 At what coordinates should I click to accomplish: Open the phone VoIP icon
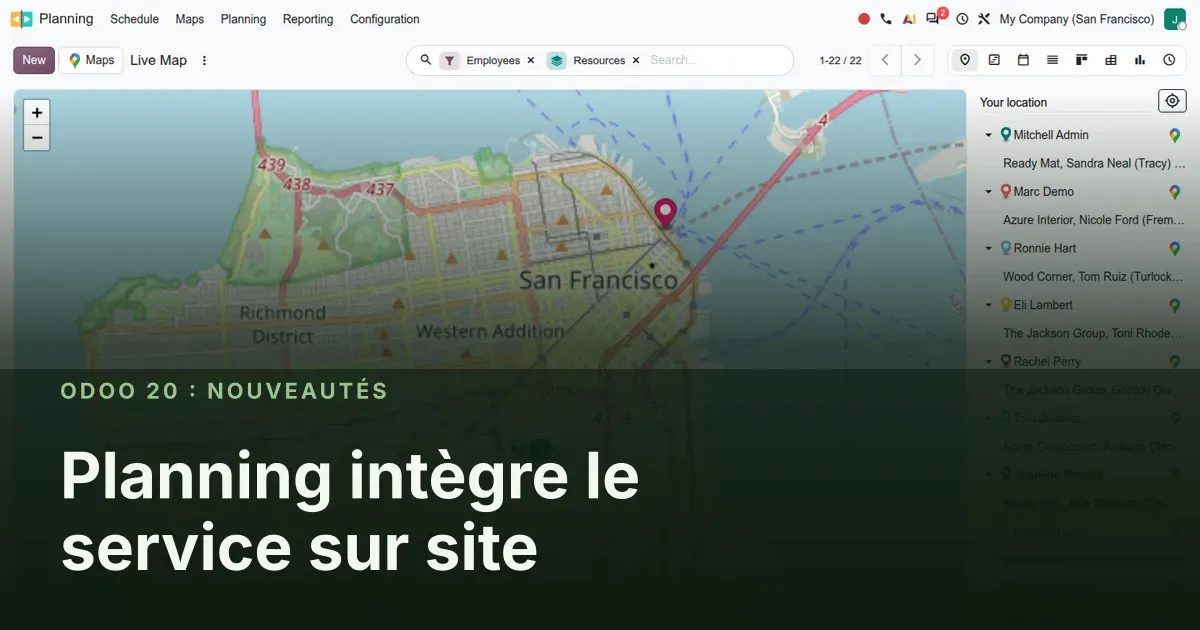coord(886,19)
